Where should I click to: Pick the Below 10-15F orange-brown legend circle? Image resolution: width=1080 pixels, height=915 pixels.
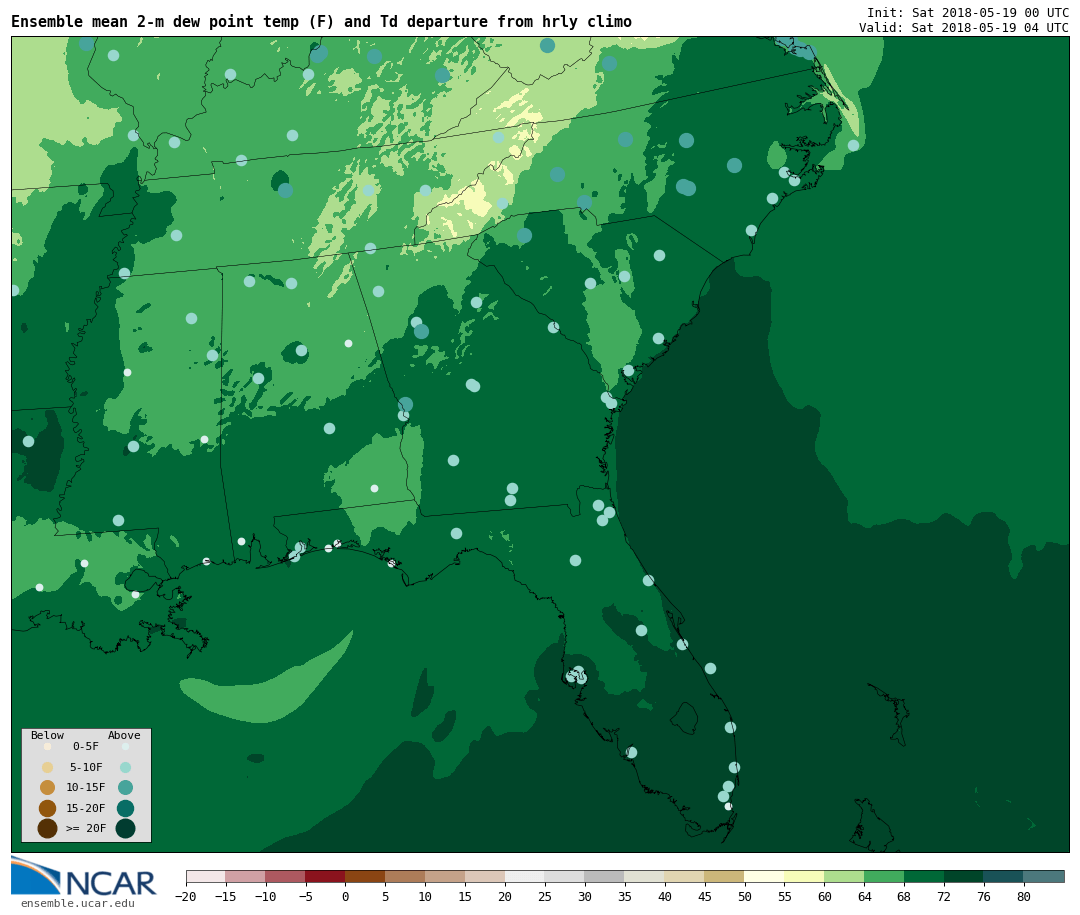pos(48,788)
